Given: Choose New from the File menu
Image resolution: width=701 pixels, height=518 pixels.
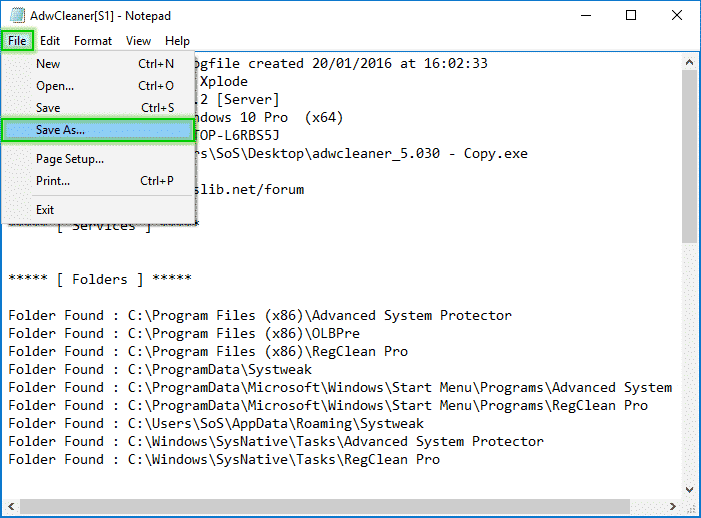Looking at the screenshot, I should [48, 64].
